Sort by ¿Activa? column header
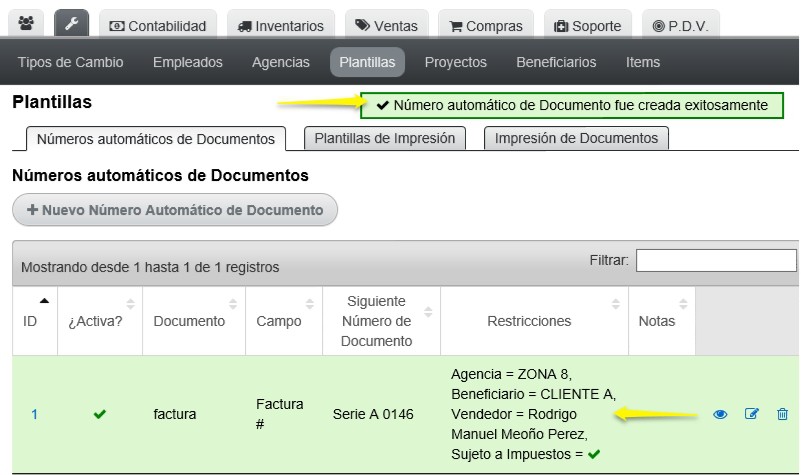The image size is (801, 475). pos(100,321)
